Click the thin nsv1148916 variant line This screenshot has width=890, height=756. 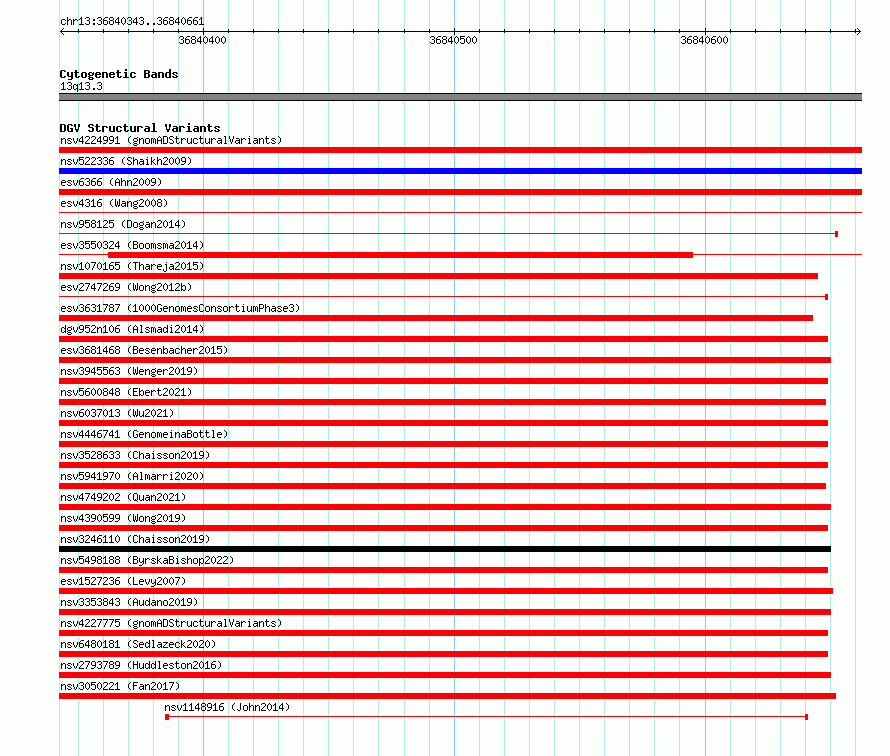tap(486, 717)
